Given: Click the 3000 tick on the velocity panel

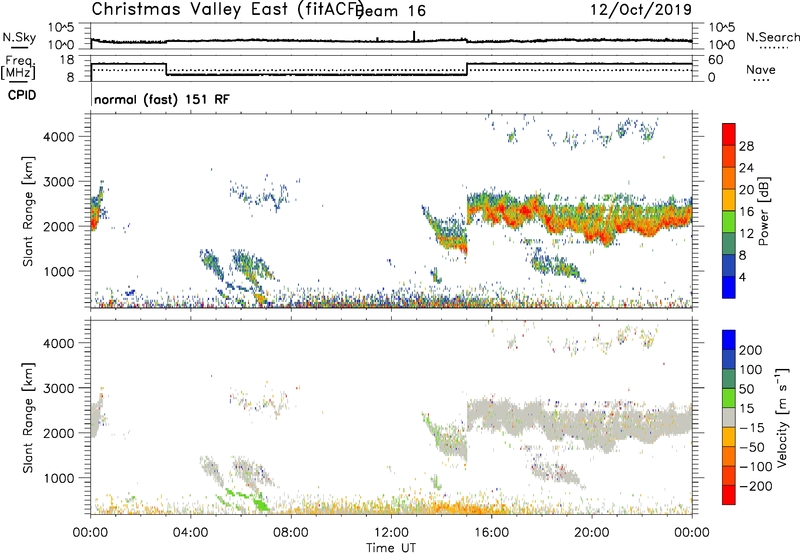Looking at the screenshot, I should (x=59, y=388).
